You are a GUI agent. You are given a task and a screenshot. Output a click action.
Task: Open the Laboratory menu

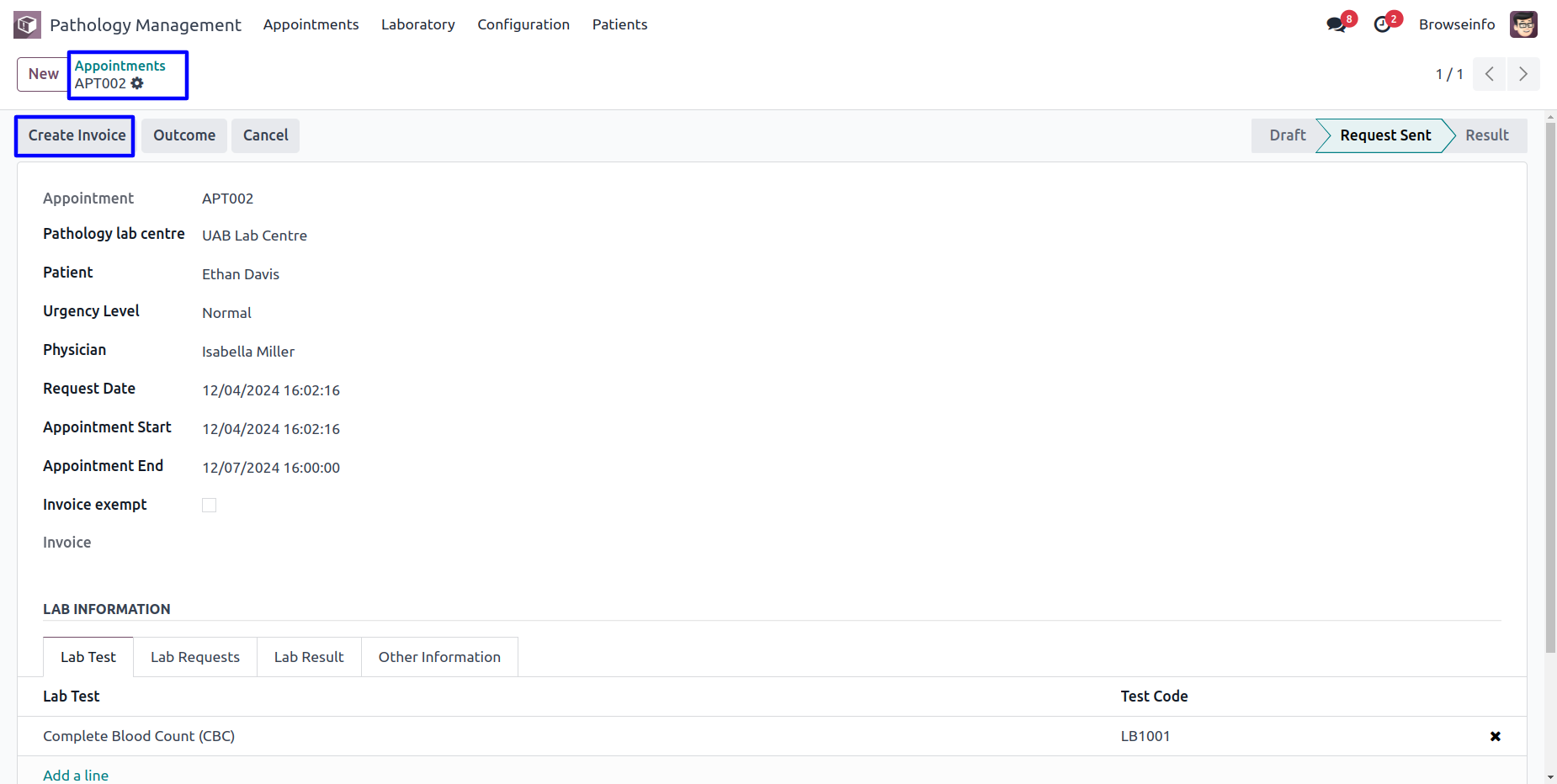[418, 24]
